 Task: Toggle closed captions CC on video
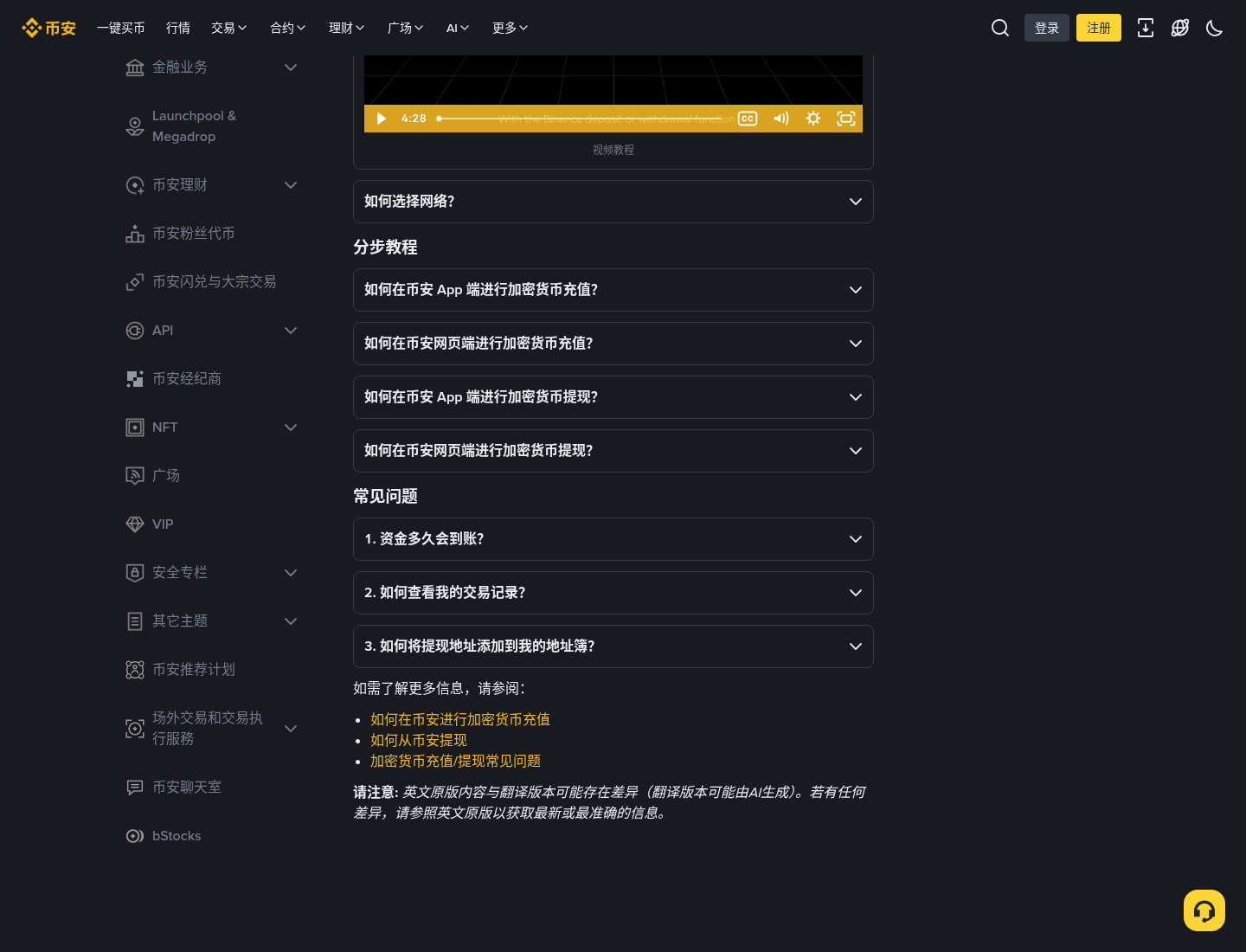(748, 119)
